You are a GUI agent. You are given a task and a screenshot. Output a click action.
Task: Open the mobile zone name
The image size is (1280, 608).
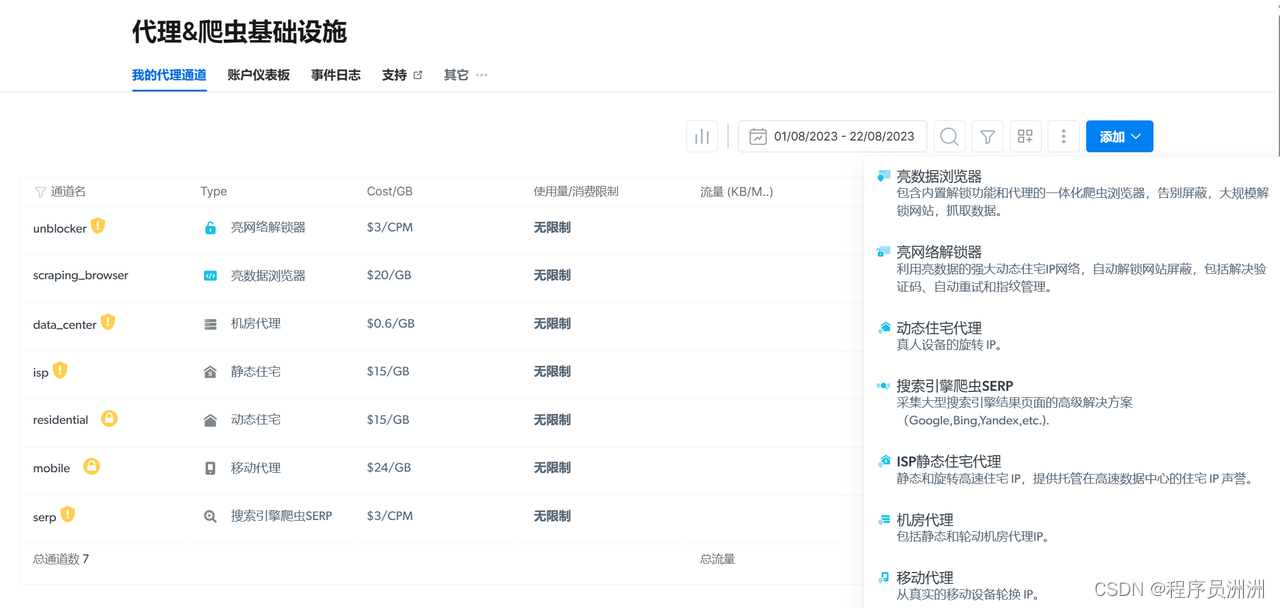point(51,468)
